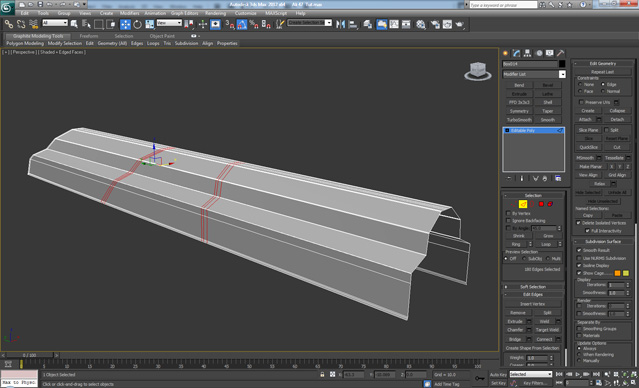
Task: Uncheck Delete Isolated Vertices
Action: (578, 223)
